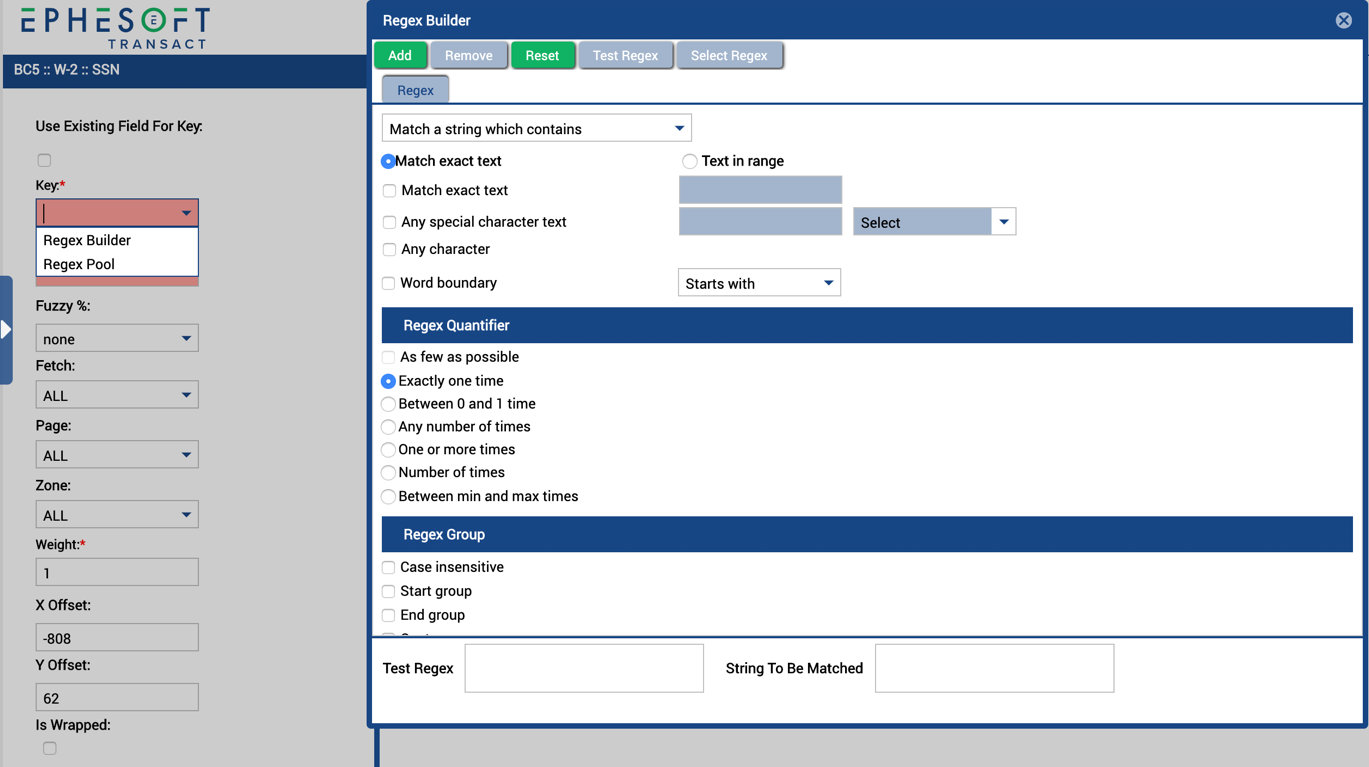The height and width of the screenshot is (767, 1369).
Task: Select Any number of times option
Action: 388,427
